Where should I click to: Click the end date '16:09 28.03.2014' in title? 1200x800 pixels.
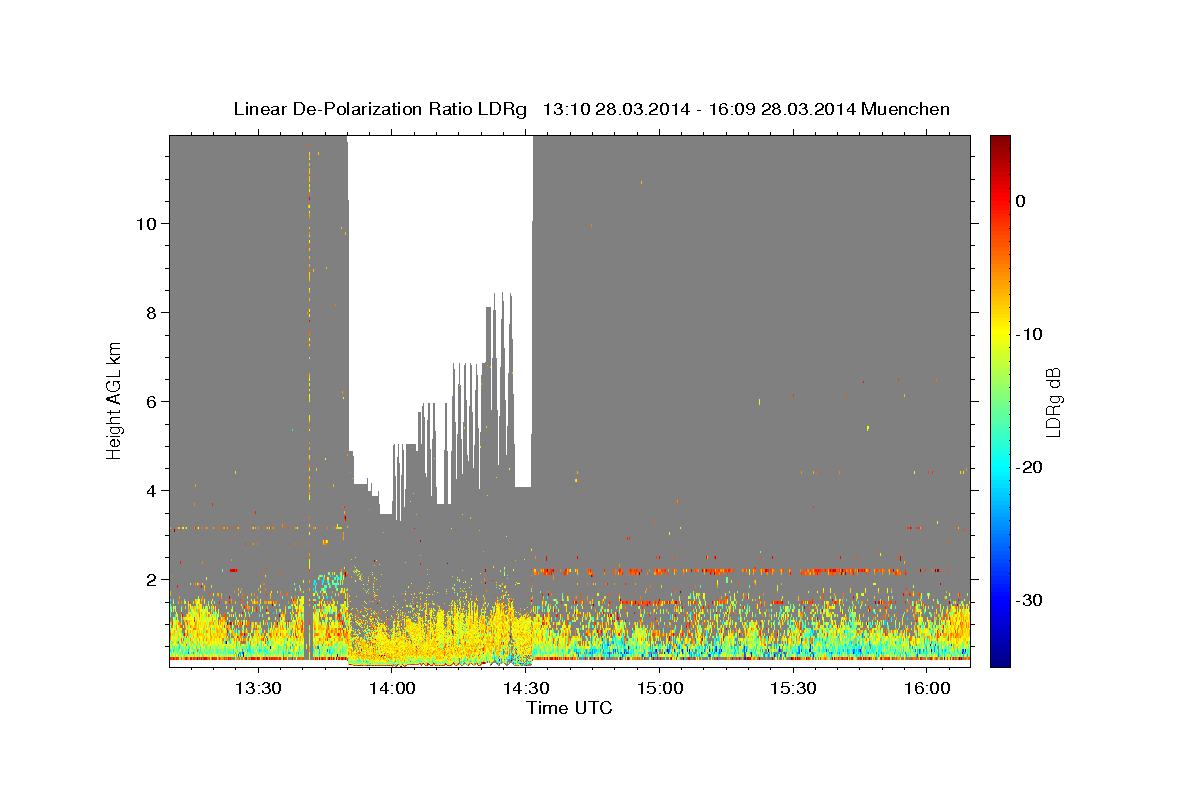coord(781,109)
